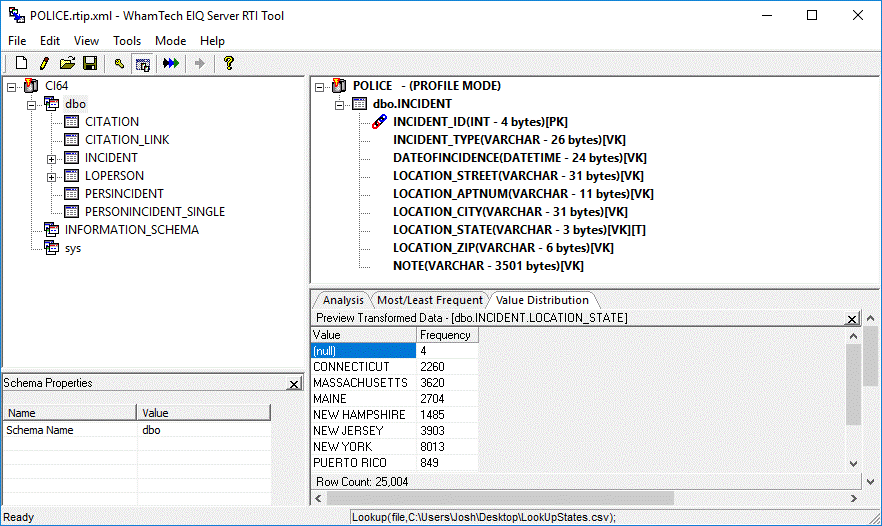This screenshot has height=526, width=882.
Task: Collapse the CI64 root node
Action: tap(11, 87)
